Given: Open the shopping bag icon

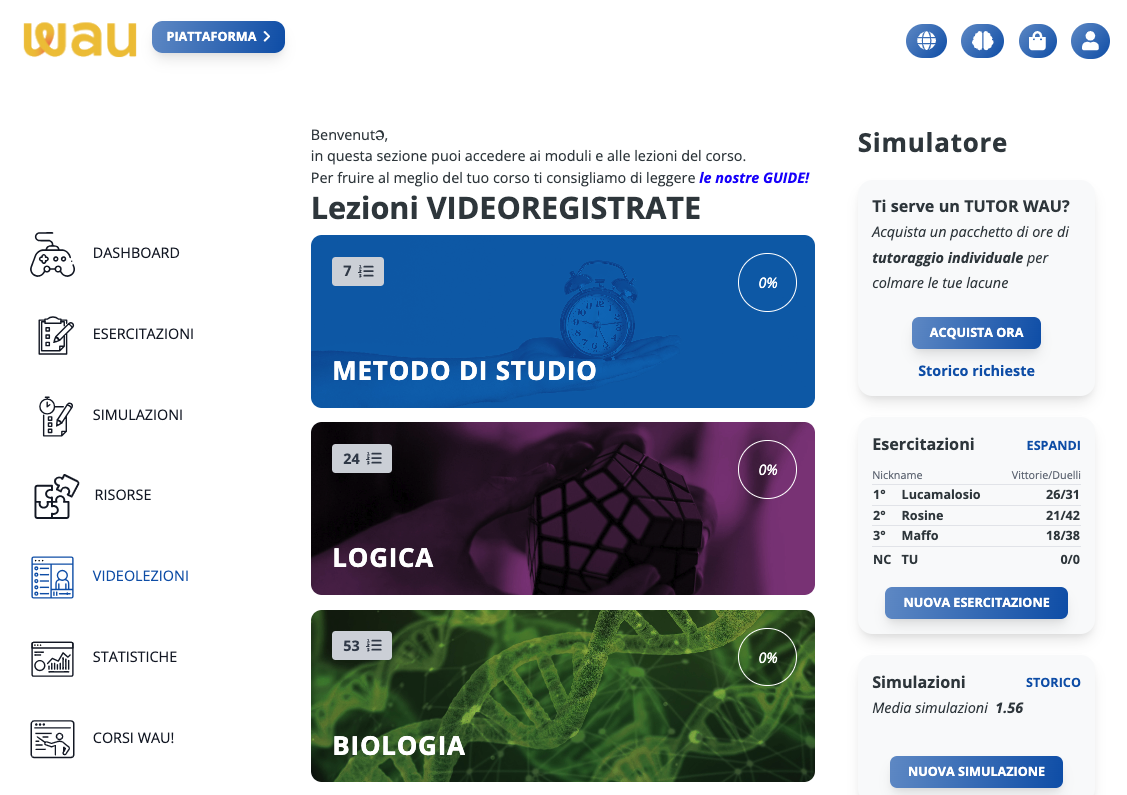Looking at the screenshot, I should [1037, 41].
